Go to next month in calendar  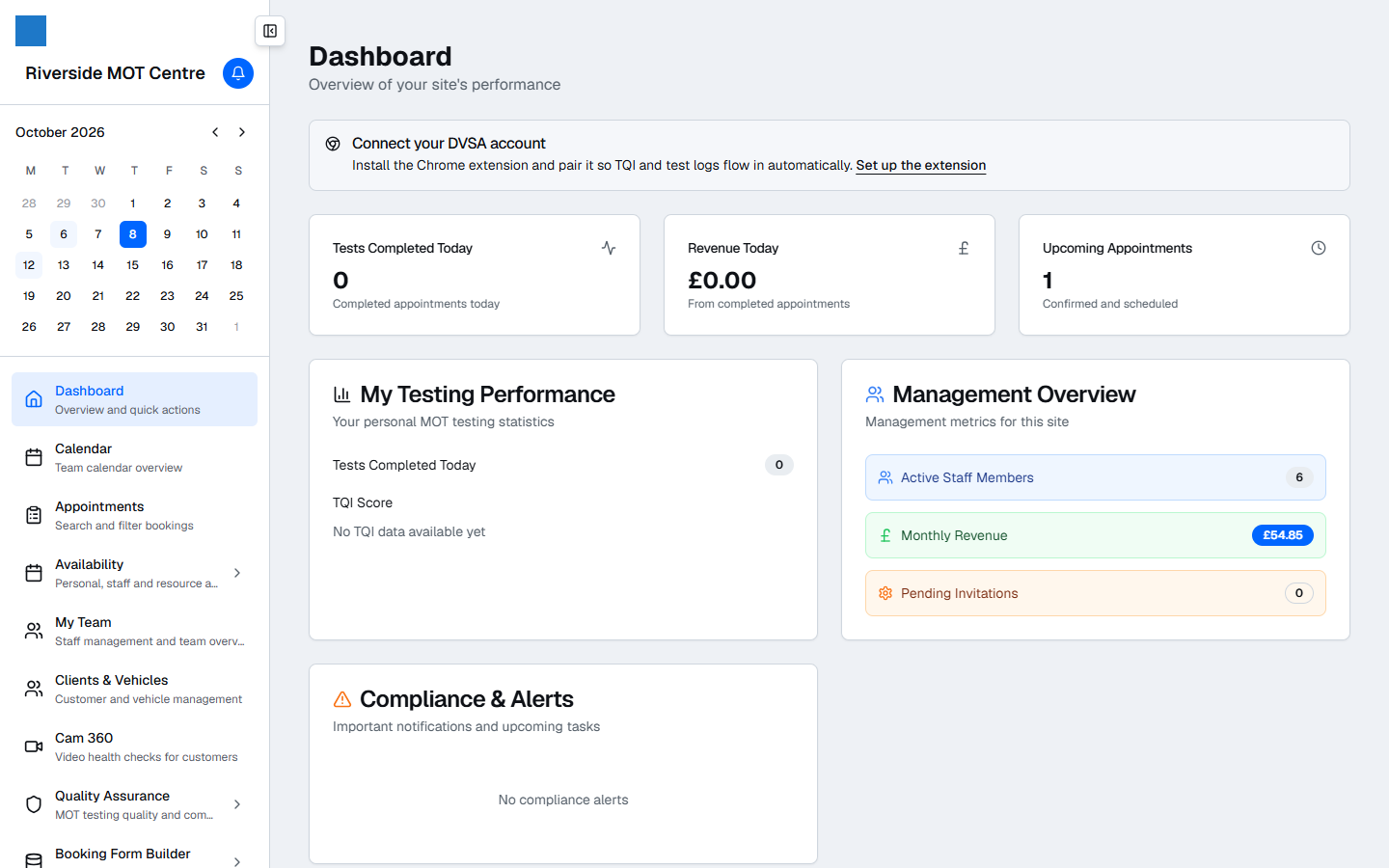242,132
